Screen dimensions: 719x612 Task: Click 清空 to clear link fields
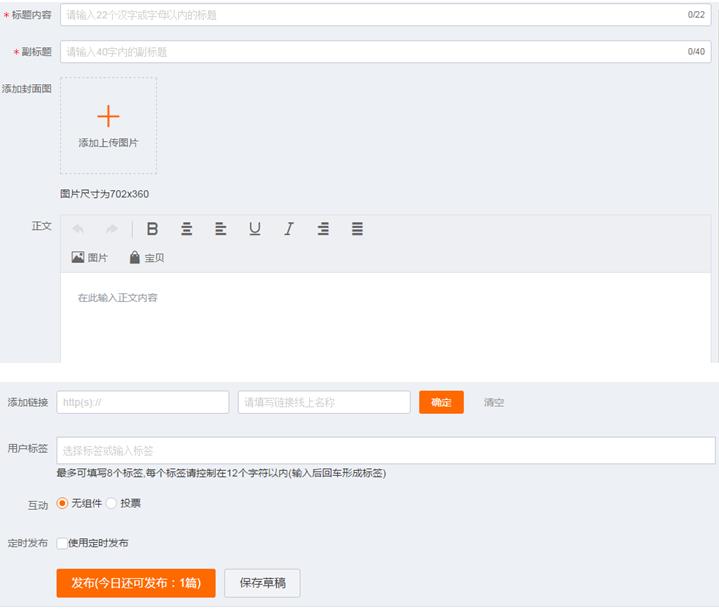point(494,402)
